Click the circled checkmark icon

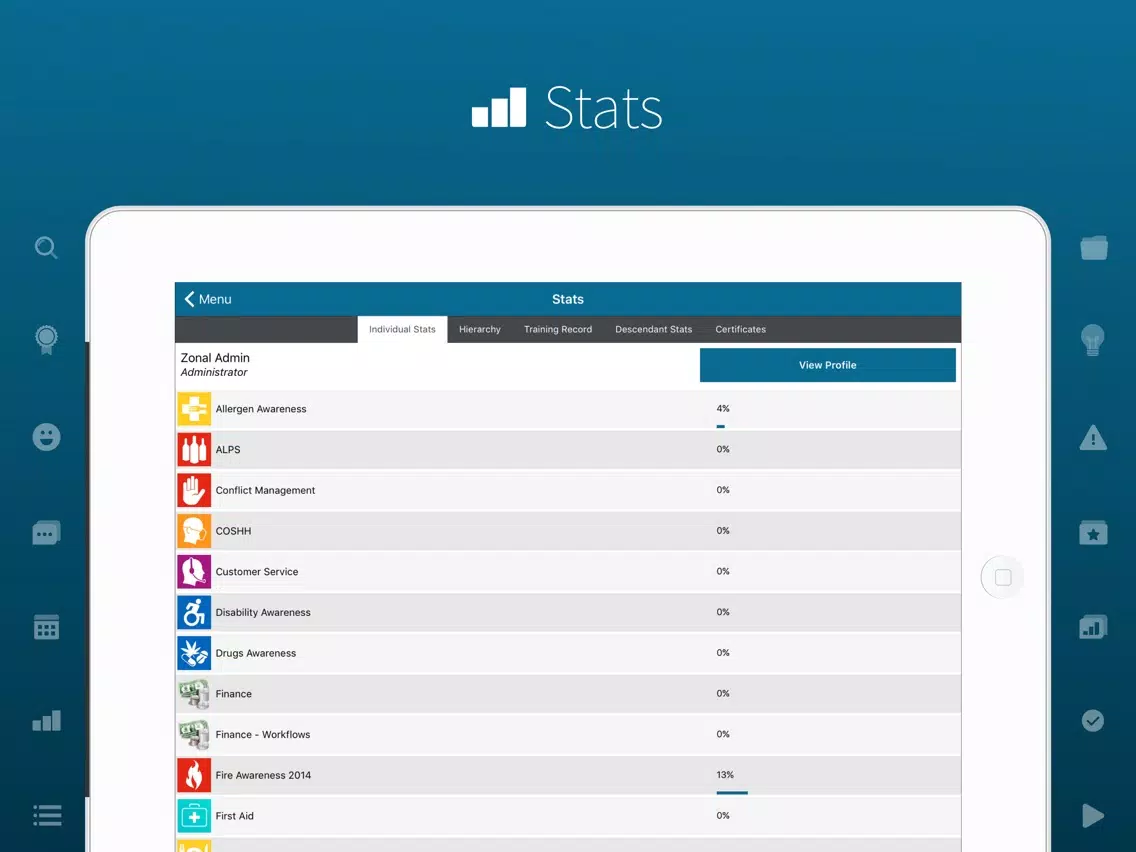[1093, 721]
